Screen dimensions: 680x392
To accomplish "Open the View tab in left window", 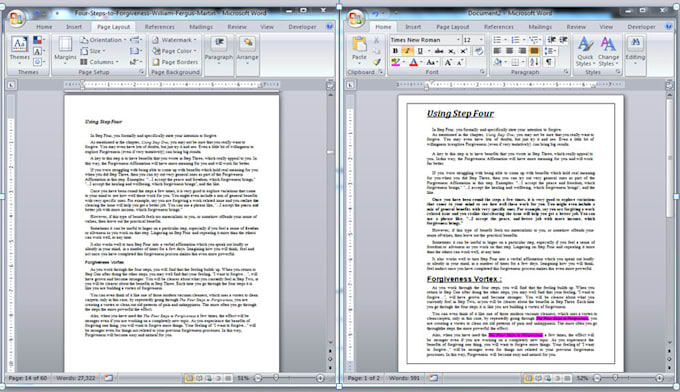I will pyautogui.click(x=267, y=27).
